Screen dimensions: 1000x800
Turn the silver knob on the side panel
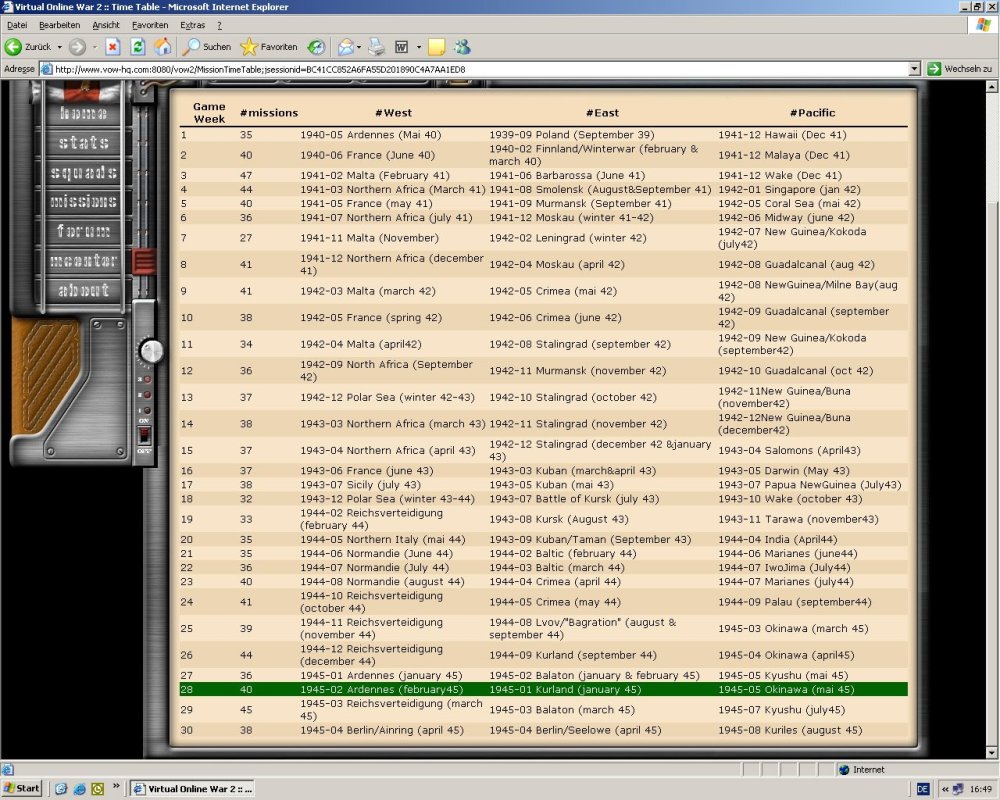151,351
